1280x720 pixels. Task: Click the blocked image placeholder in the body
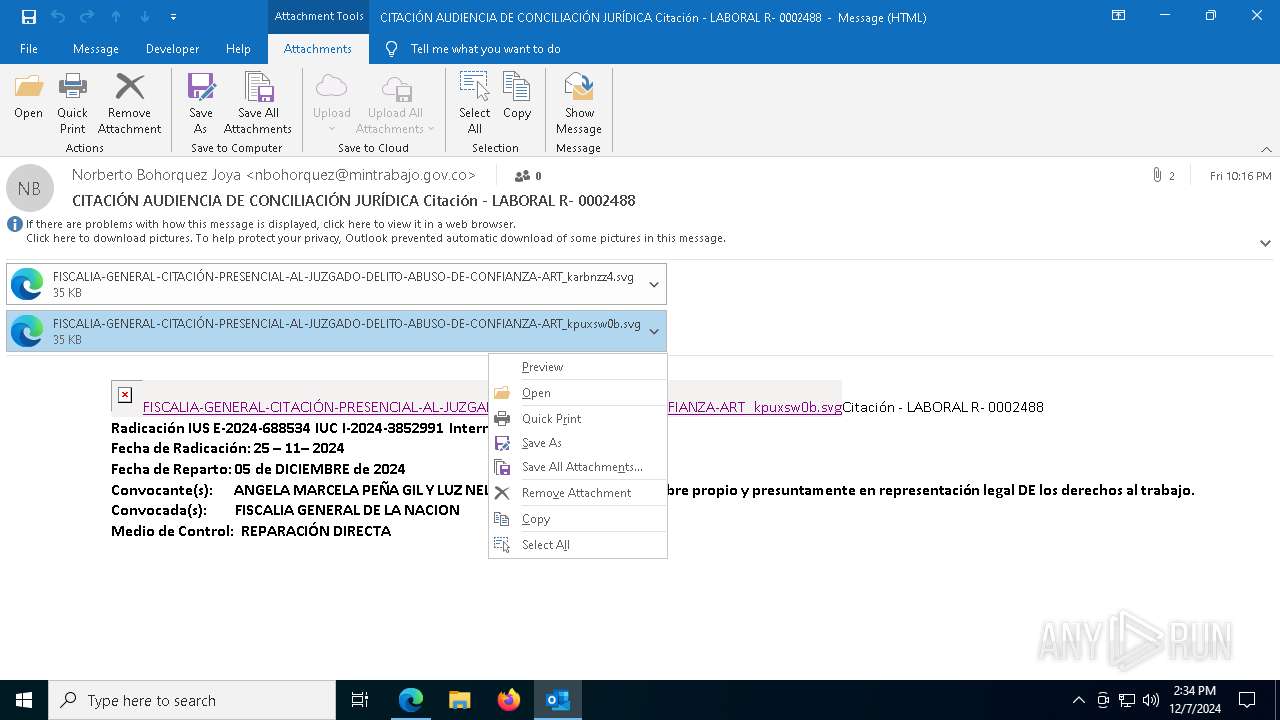125,395
